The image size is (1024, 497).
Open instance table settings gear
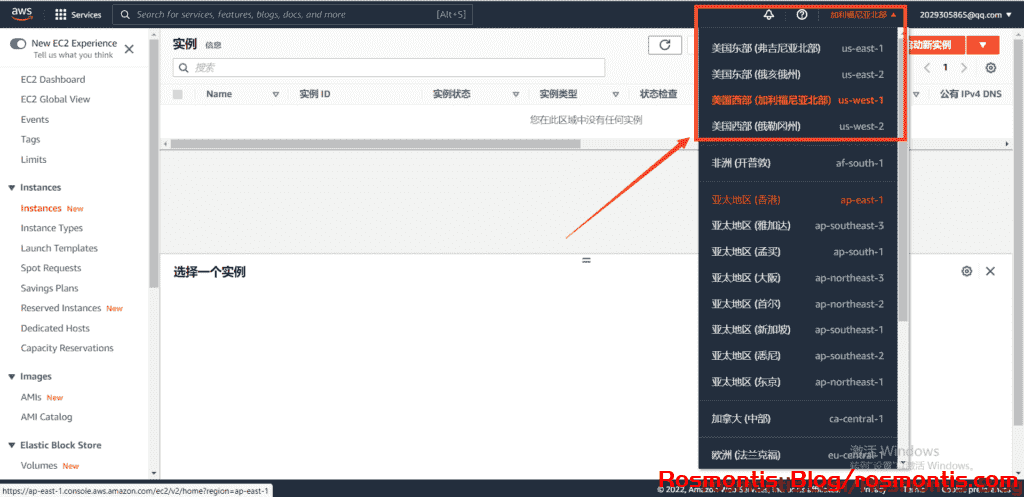(991, 68)
